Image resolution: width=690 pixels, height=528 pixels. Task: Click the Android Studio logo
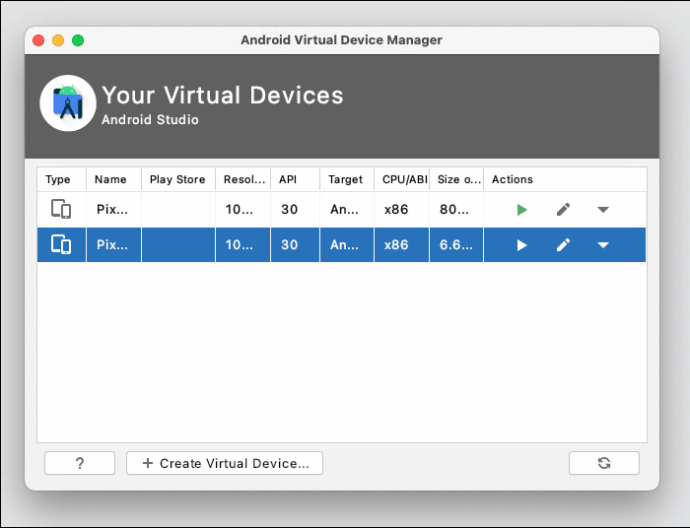point(68,103)
